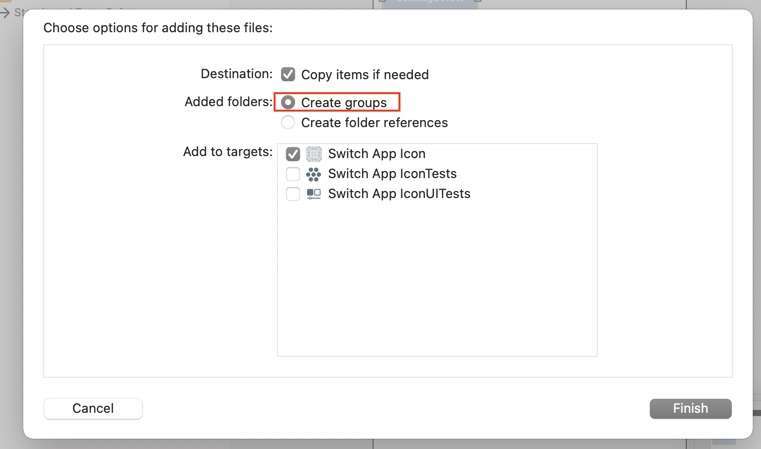Click the Switch App Icon target icon

[x=314, y=154]
